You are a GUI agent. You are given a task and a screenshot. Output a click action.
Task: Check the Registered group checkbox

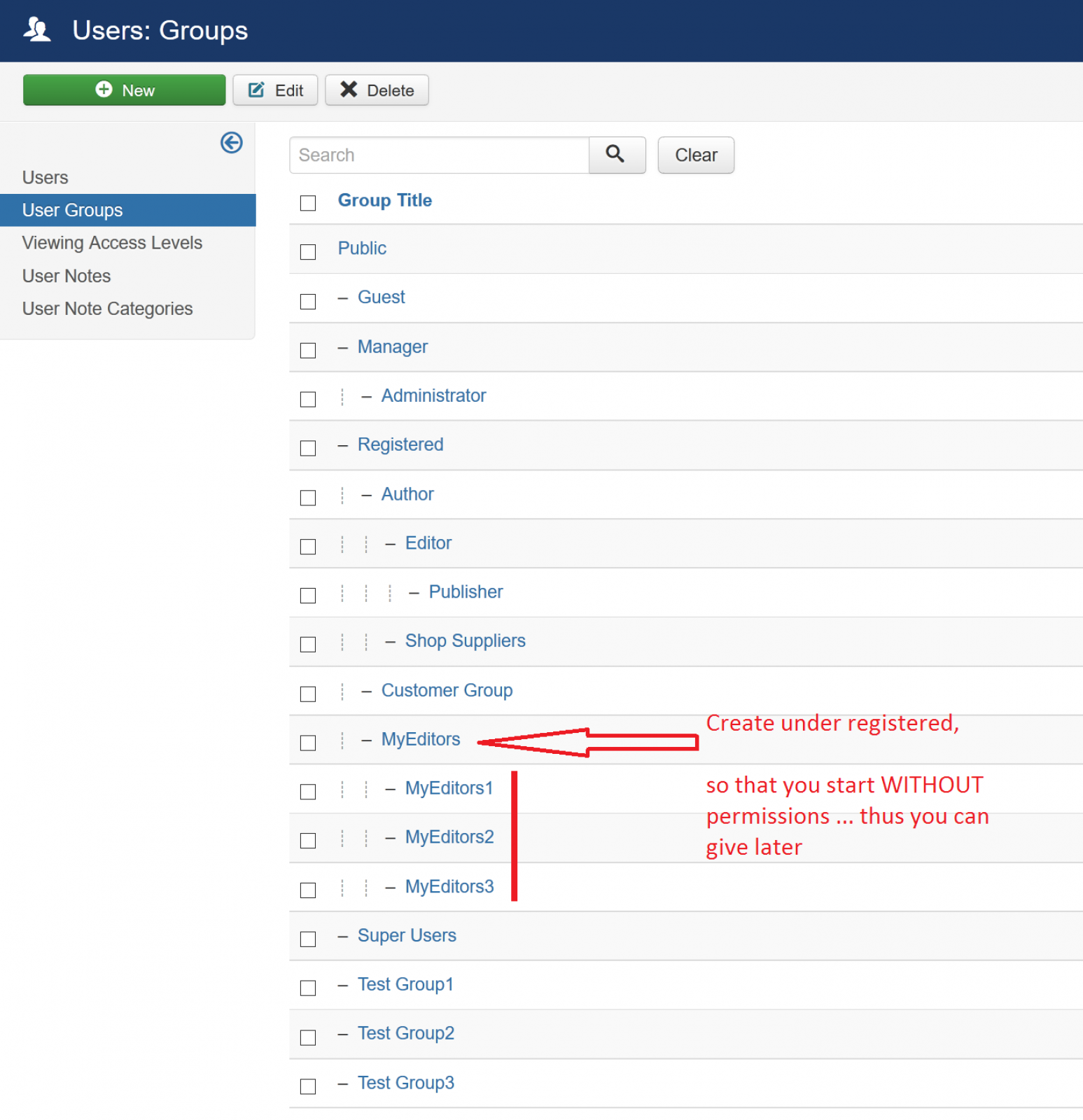[x=308, y=448]
